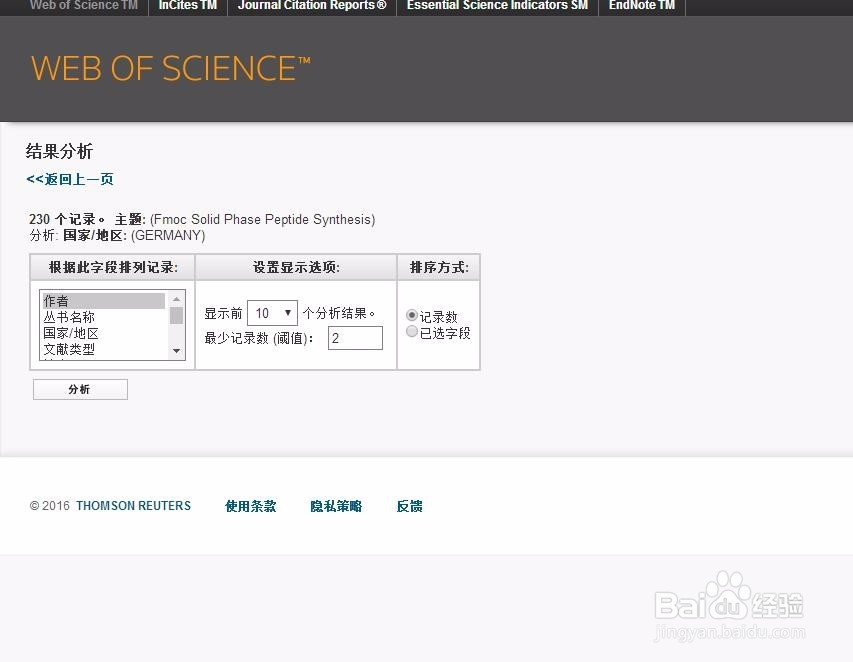Click the (GERMANY) analysis filter text
Image resolution: width=853 pixels, height=662 pixels.
pos(168,236)
